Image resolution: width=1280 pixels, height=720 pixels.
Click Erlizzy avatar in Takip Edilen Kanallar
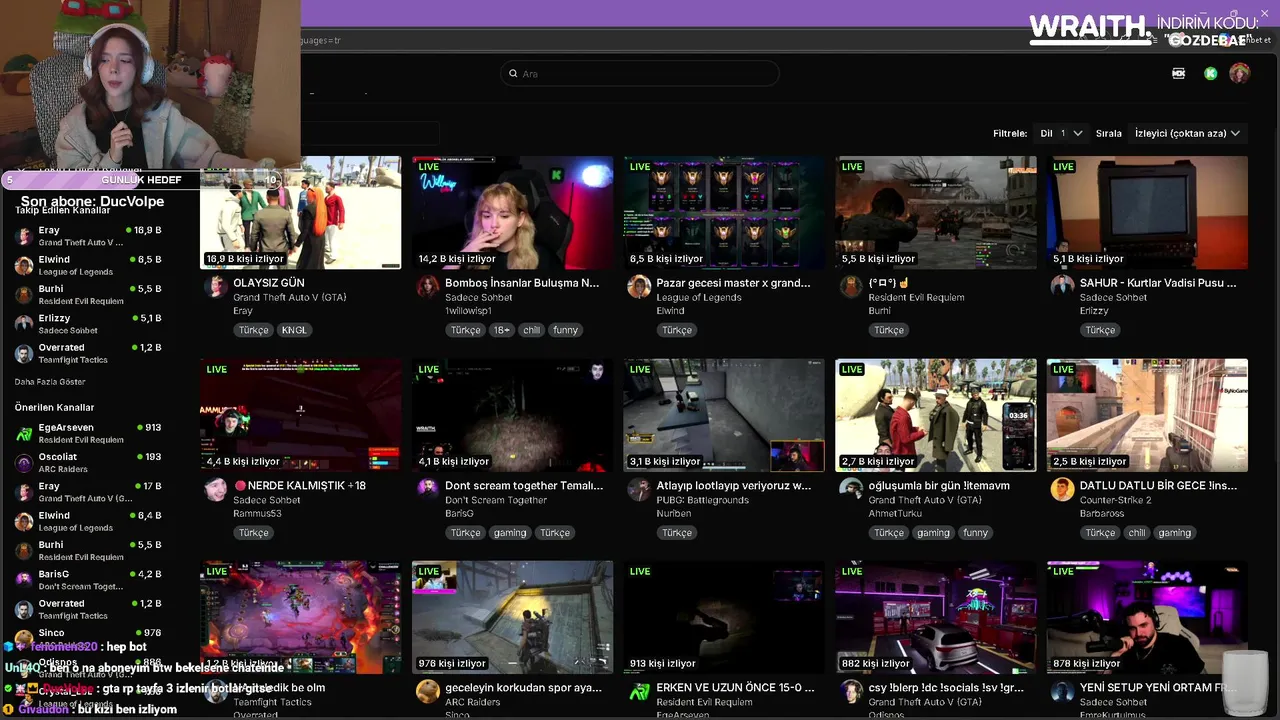24,324
